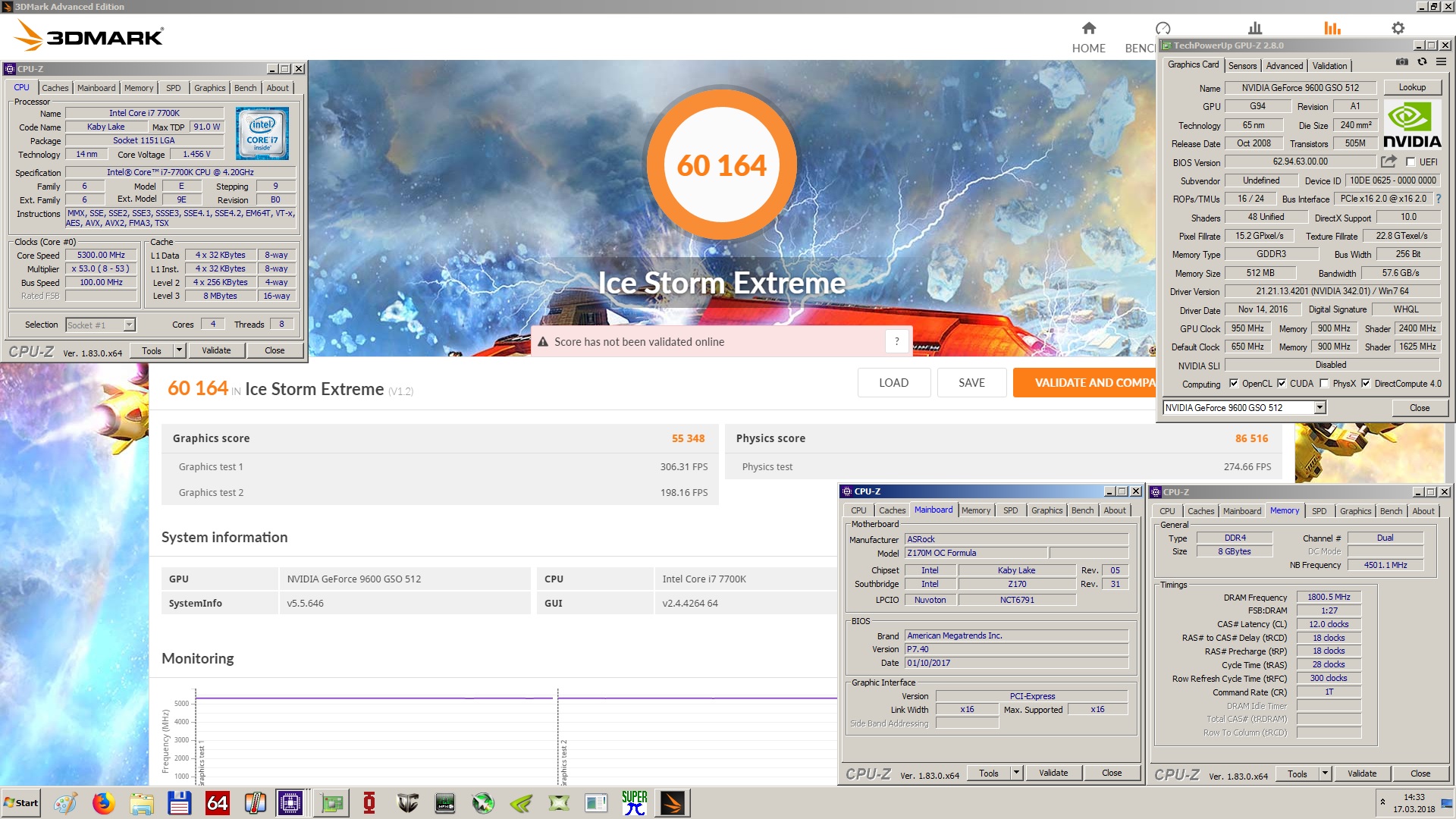Click the question mark in validation warning bar
The width and height of the screenshot is (1456, 819).
[x=896, y=341]
